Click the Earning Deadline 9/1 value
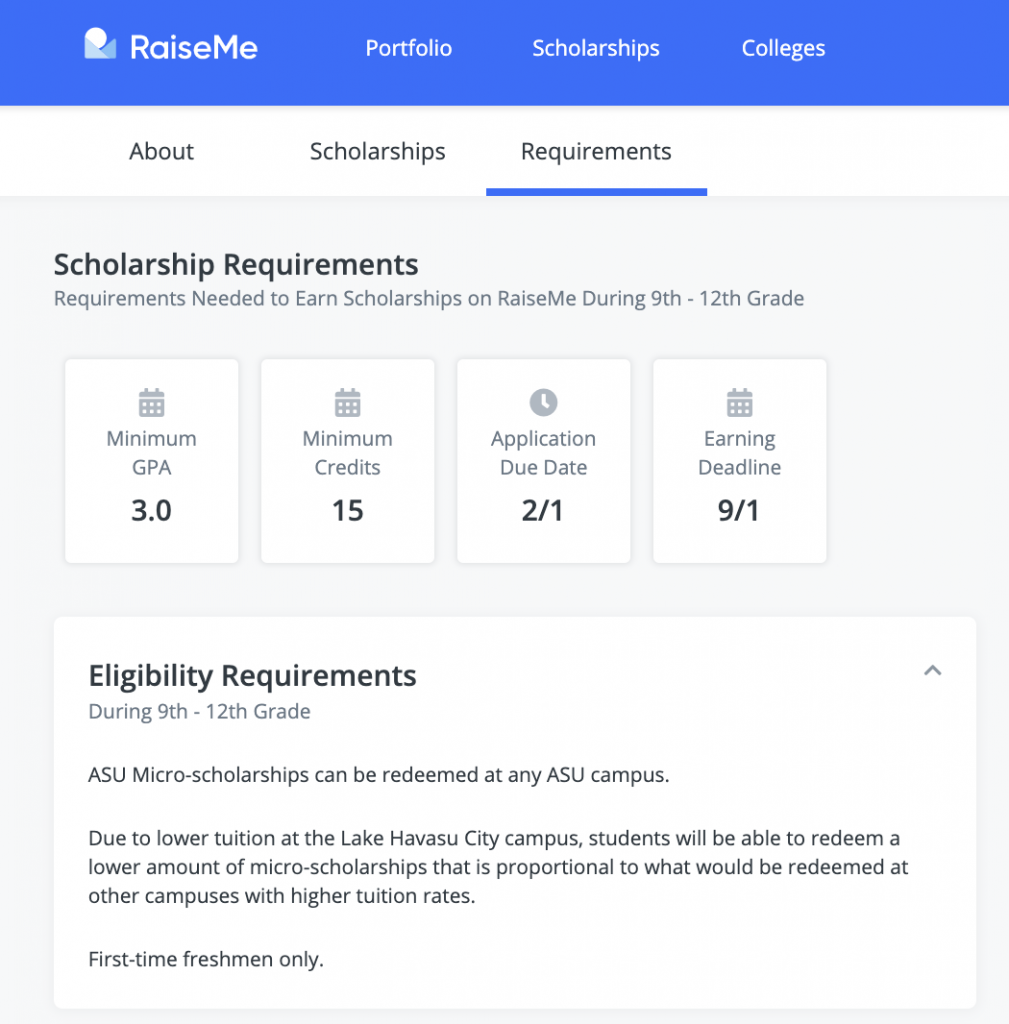1009x1024 pixels. [x=739, y=510]
